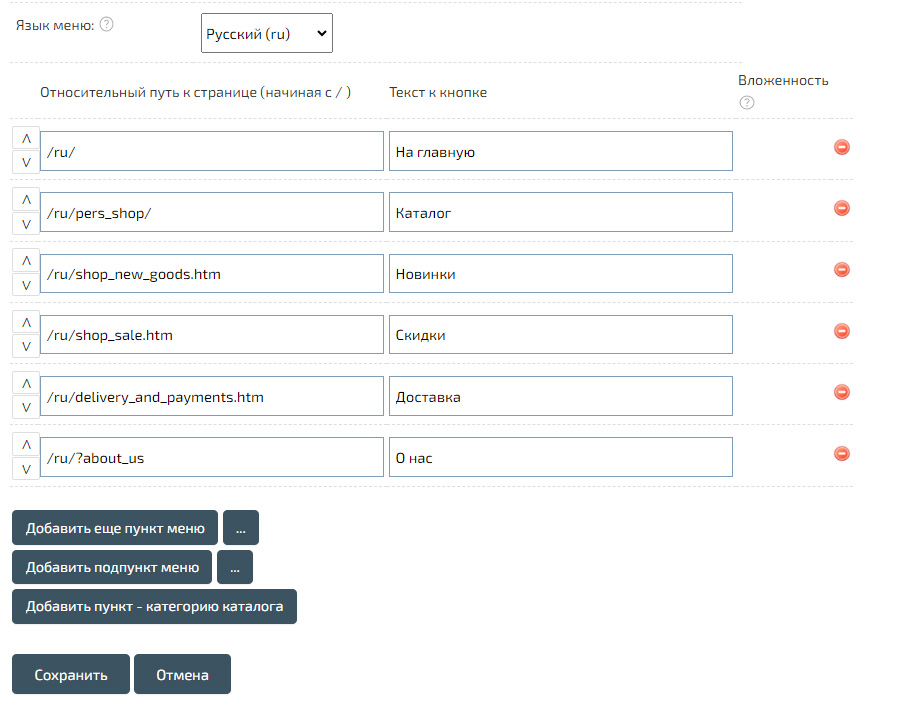906x711 pixels.
Task: Delete the 'Новинки' menu entry
Action: [x=842, y=270]
